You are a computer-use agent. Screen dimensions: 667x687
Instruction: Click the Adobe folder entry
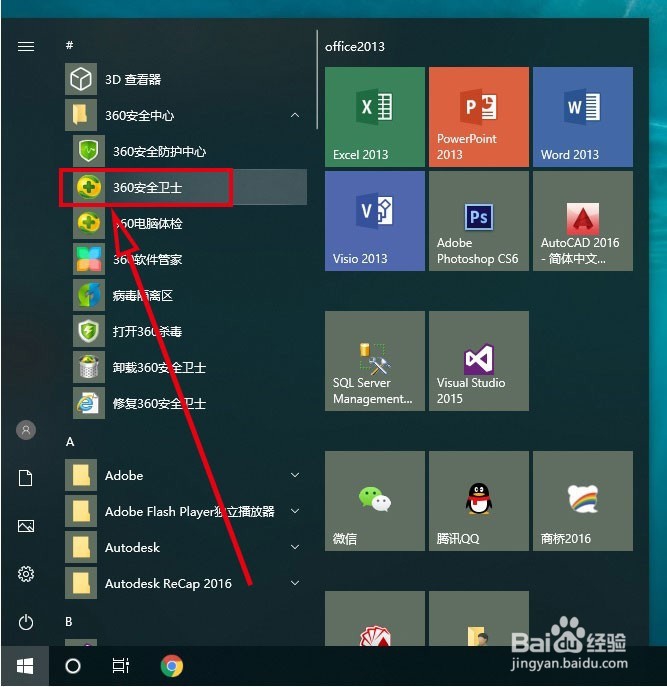pyautogui.click(x=186, y=475)
